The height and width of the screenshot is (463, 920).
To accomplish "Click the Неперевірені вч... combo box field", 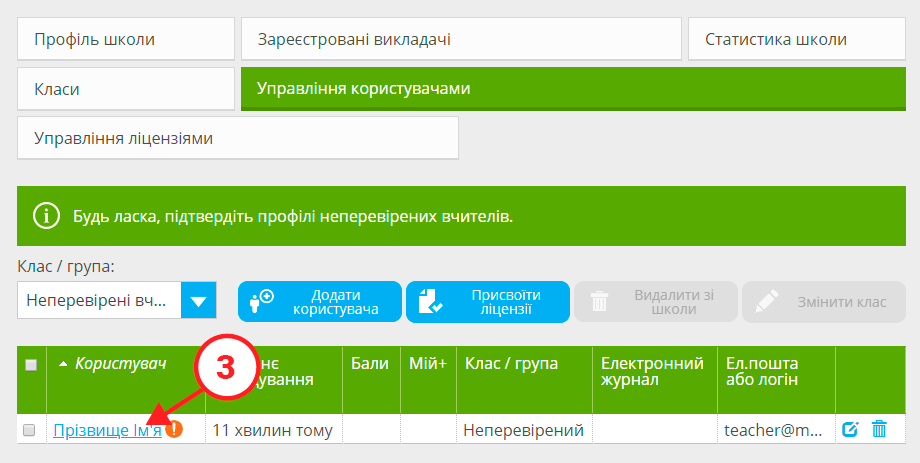I will 99,300.
